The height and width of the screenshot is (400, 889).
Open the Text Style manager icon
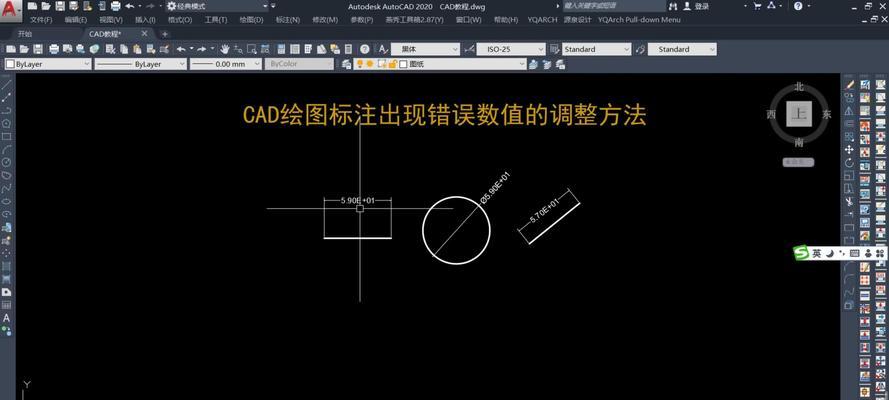click(x=383, y=49)
